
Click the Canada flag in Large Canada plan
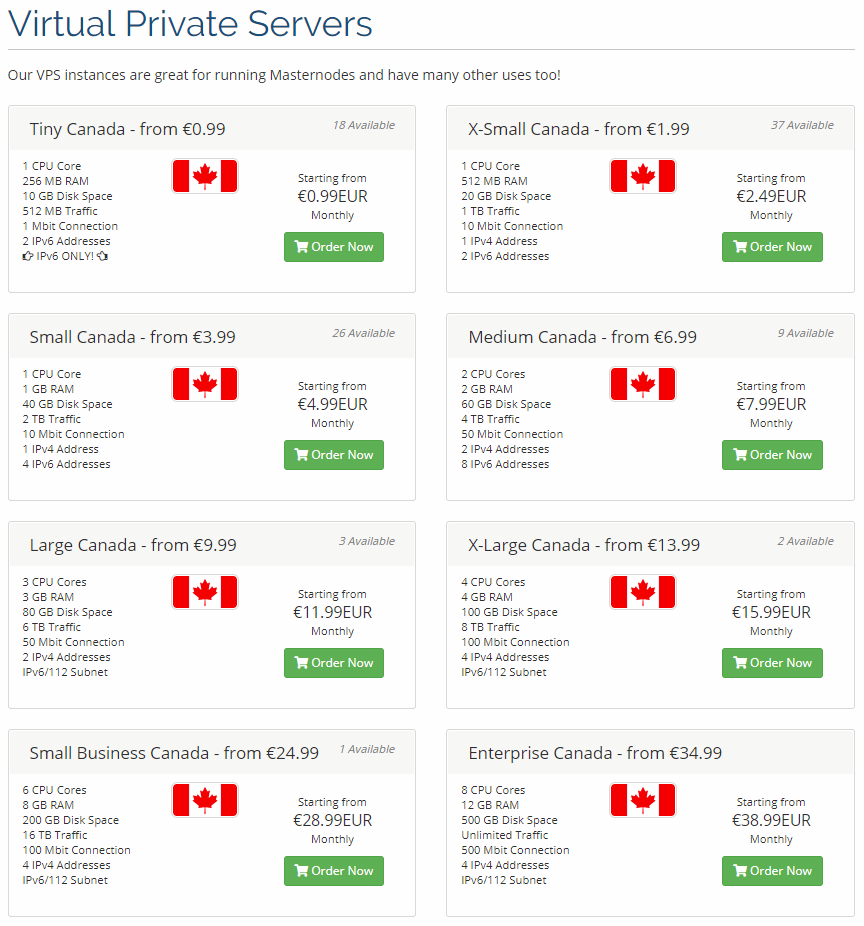(x=205, y=592)
